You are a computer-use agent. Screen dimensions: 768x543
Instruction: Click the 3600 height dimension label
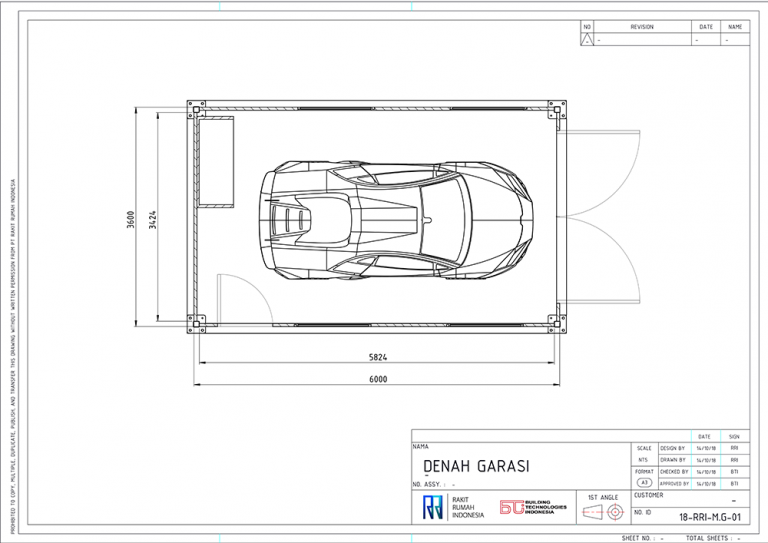click(131, 219)
